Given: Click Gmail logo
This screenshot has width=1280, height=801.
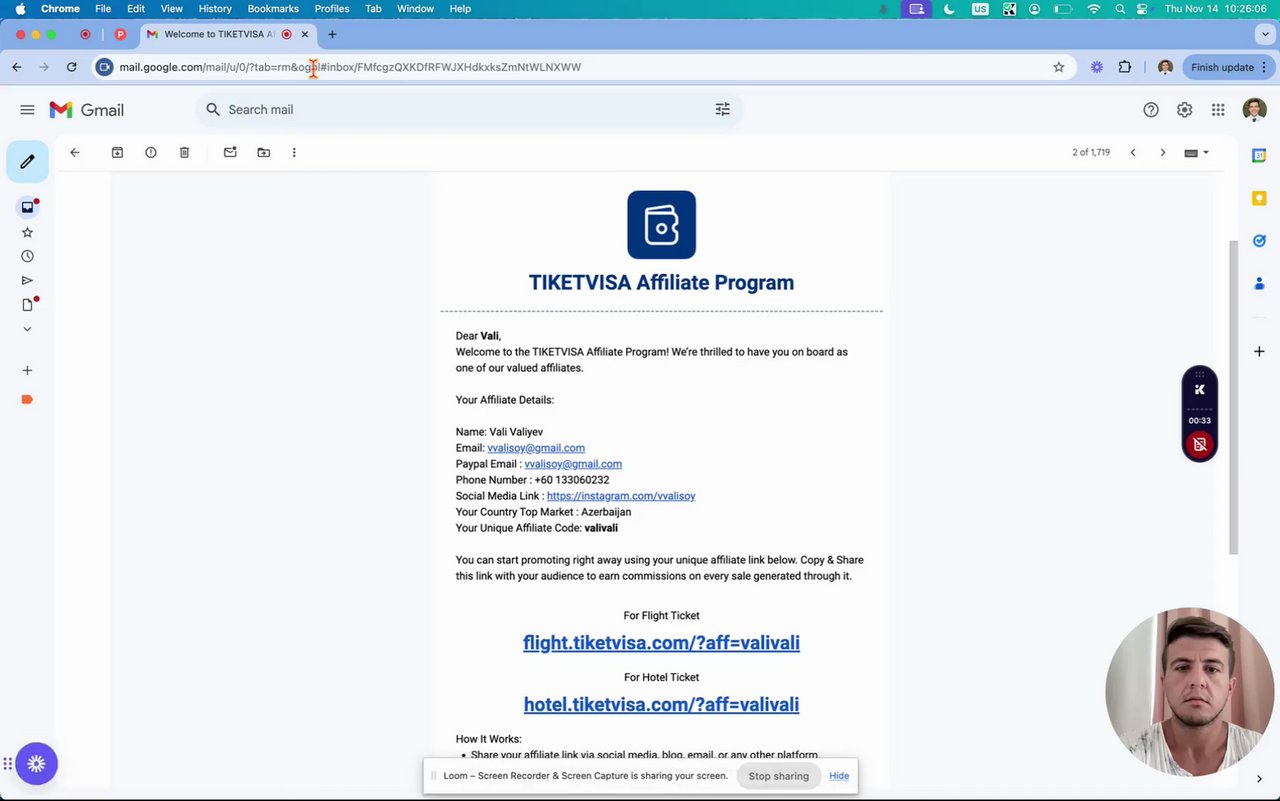Looking at the screenshot, I should (x=86, y=110).
